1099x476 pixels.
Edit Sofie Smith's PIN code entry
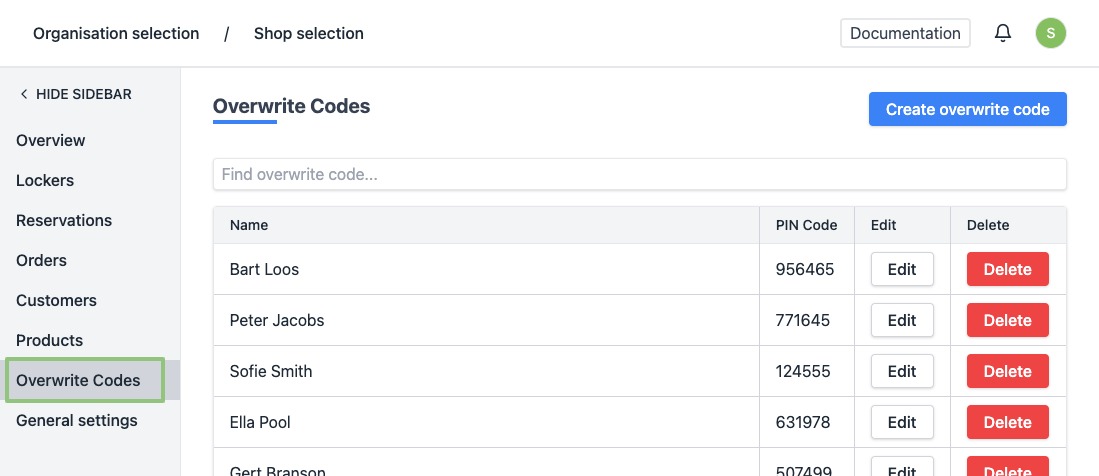coord(902,371)
